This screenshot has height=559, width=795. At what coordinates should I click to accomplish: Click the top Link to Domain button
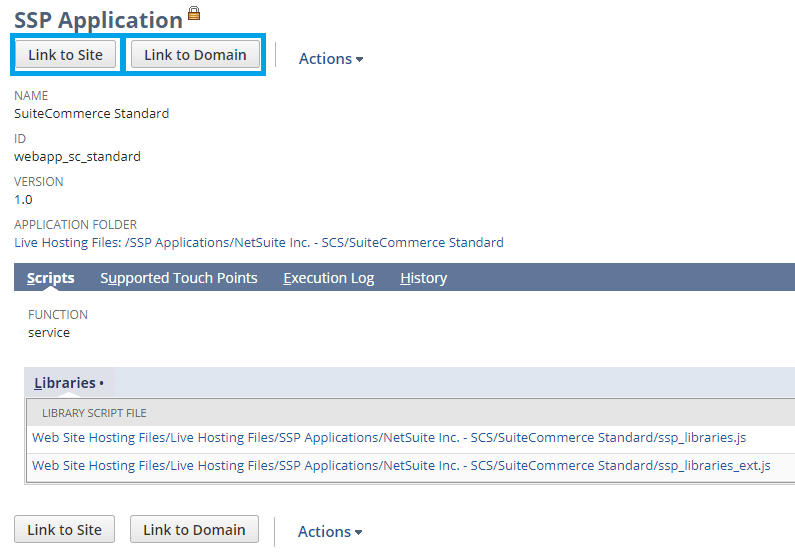(x=195, y=54)
